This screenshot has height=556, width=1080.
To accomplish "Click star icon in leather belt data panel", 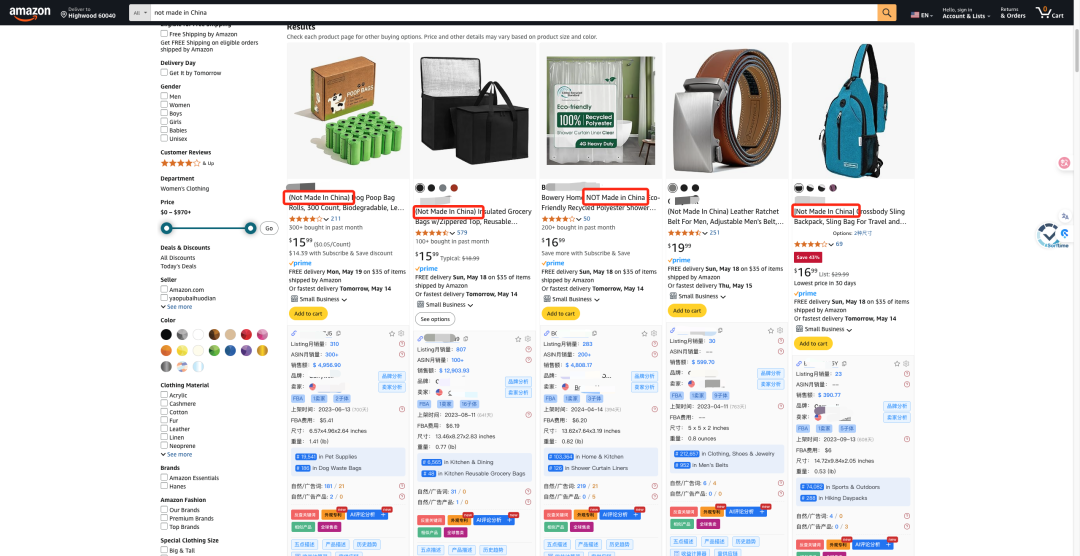I will coord(771,331).
